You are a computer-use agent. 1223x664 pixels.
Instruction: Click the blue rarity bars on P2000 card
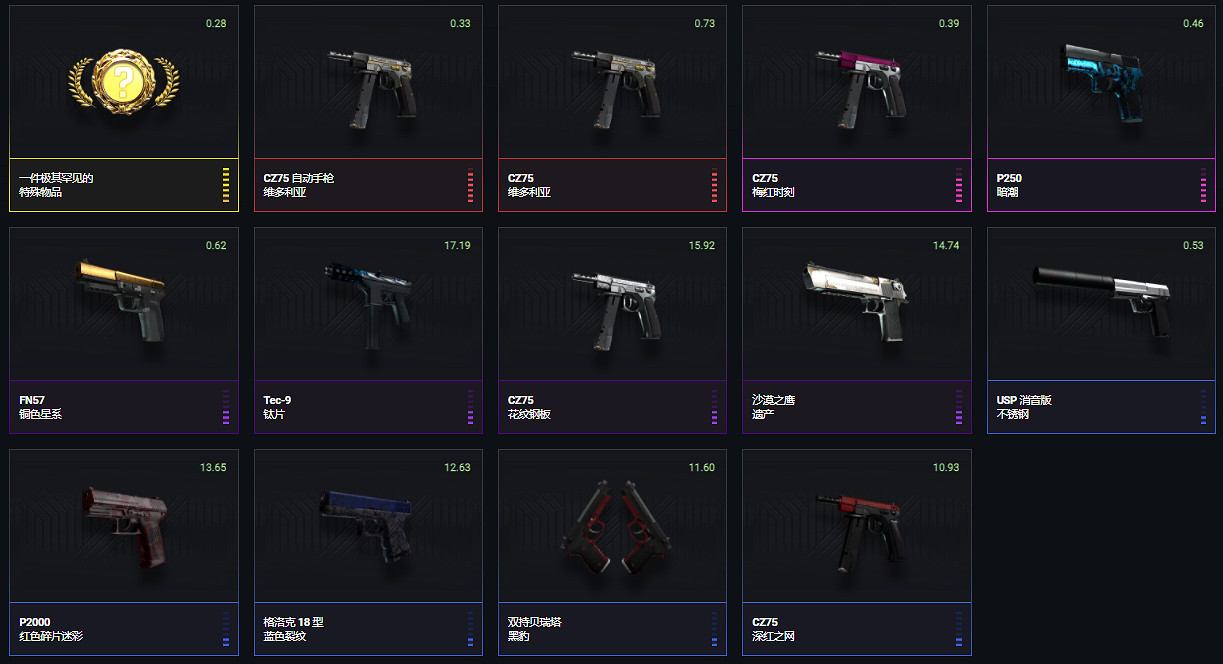[x=226, y=629]
